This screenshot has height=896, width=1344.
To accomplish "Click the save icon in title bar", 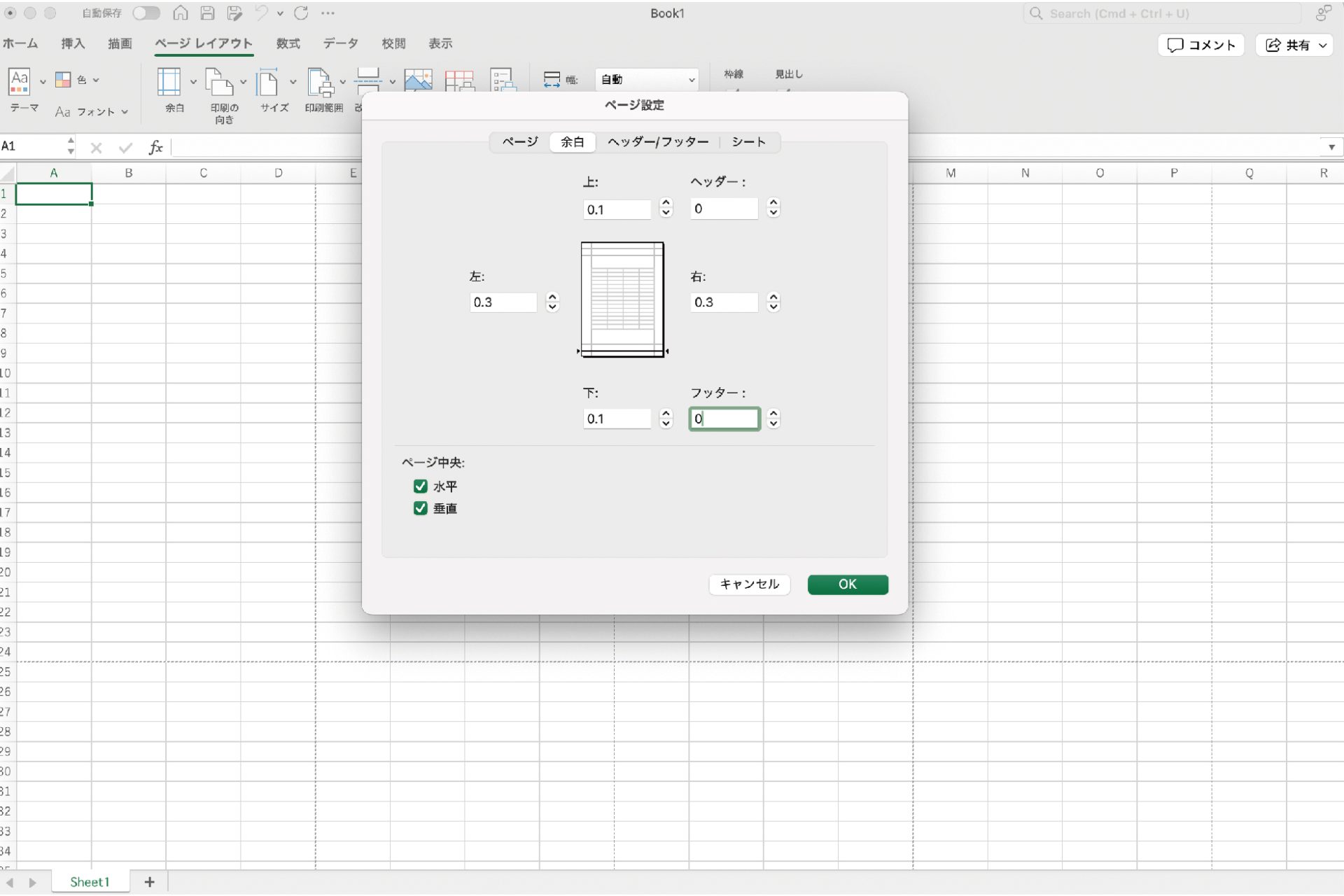I will pyautogui.click(x=207, y=13).
